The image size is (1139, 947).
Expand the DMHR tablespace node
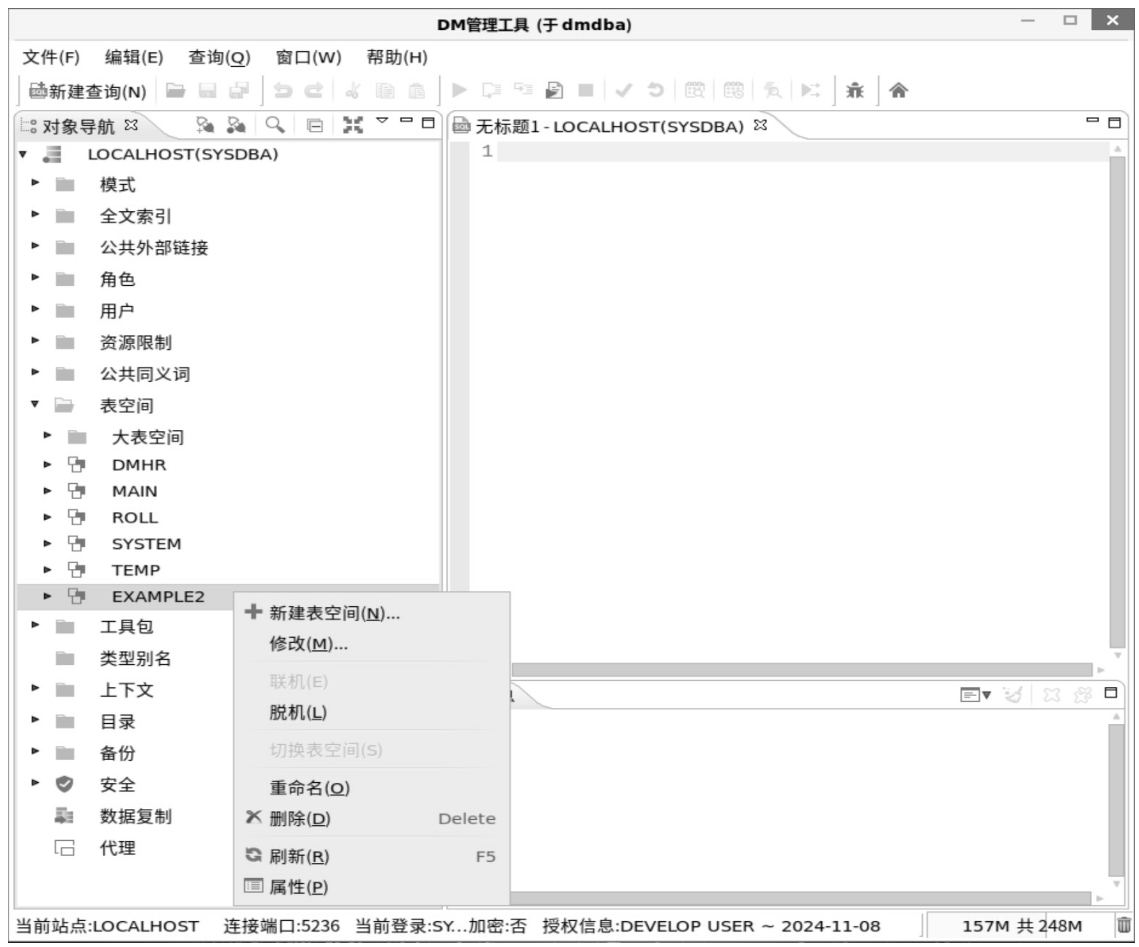pyautogui.click(x=46, y=464)
